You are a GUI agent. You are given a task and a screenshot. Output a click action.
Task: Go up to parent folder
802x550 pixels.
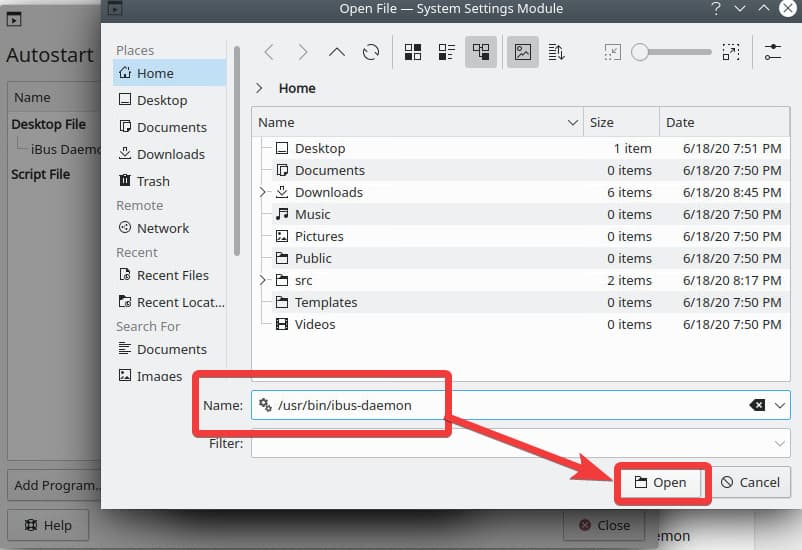(x=337, y=53)
